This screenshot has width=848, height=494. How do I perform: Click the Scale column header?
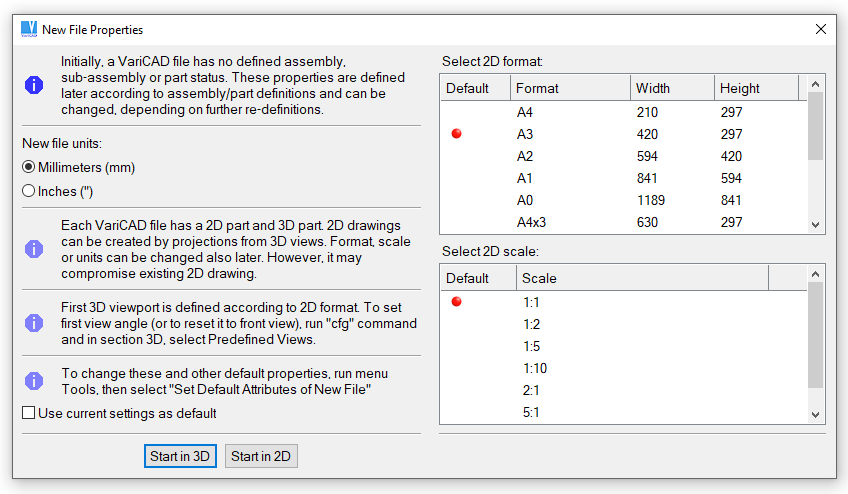click(x=641, y=278)
